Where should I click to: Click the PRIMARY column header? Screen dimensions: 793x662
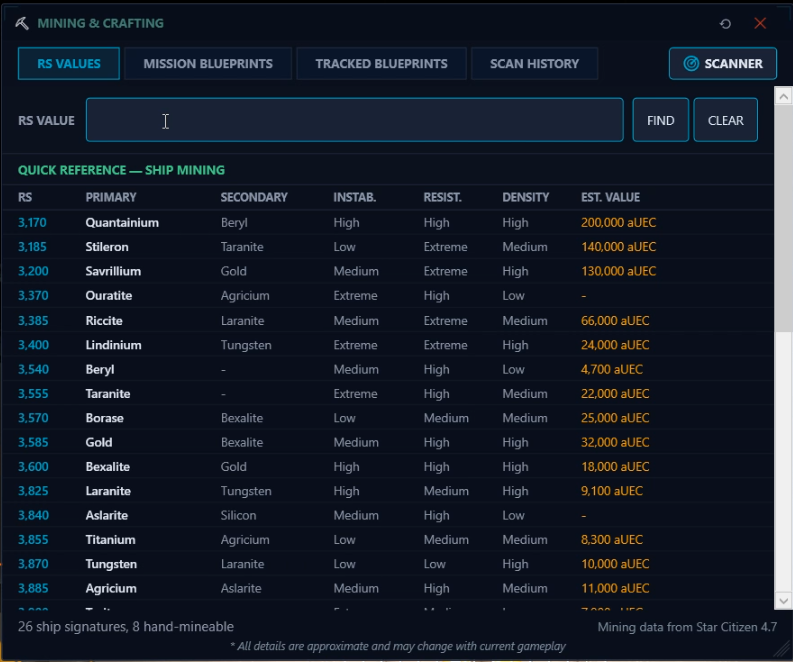(111, 197)
